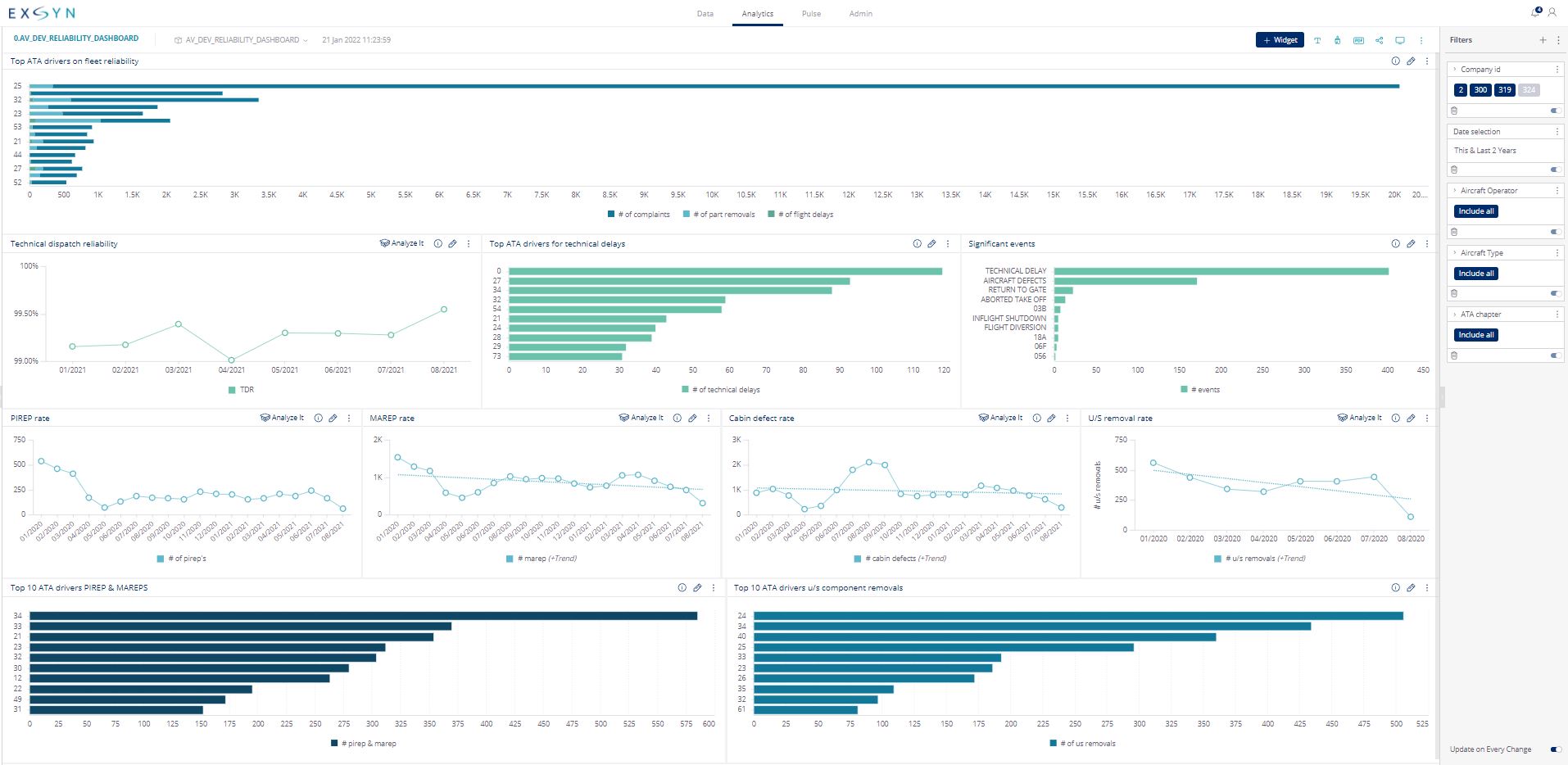1568x765 pixels.
Task: Switch to the Pulse tab
Action: 811,14
